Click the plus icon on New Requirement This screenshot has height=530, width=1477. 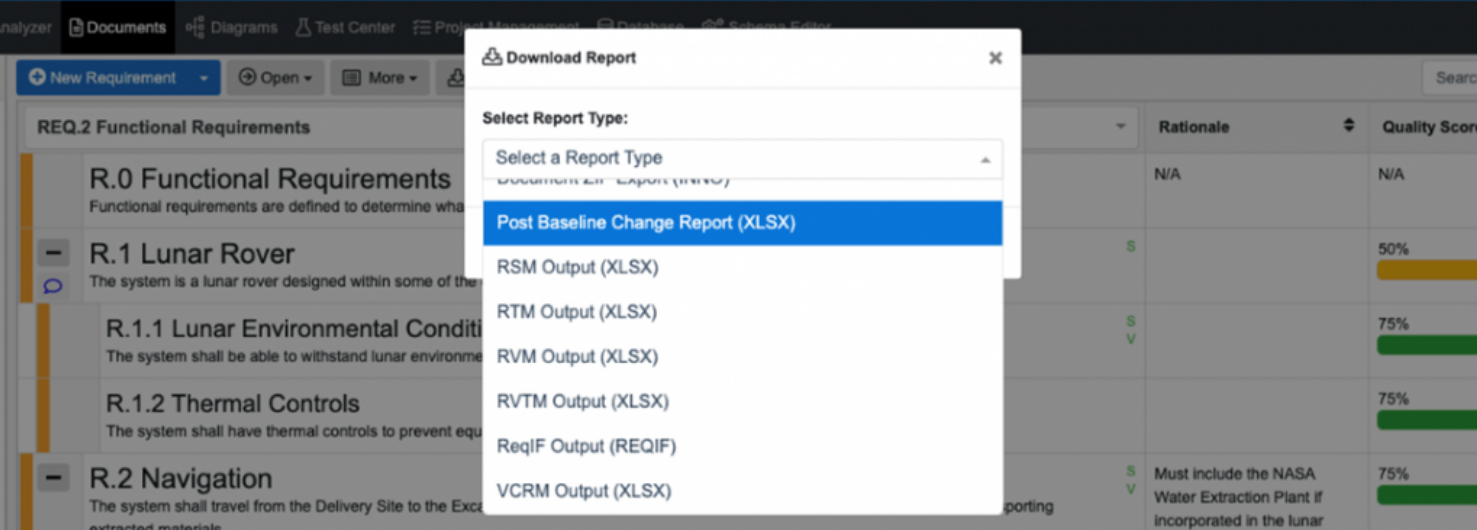pyautogui.click(x=37, y=77)
